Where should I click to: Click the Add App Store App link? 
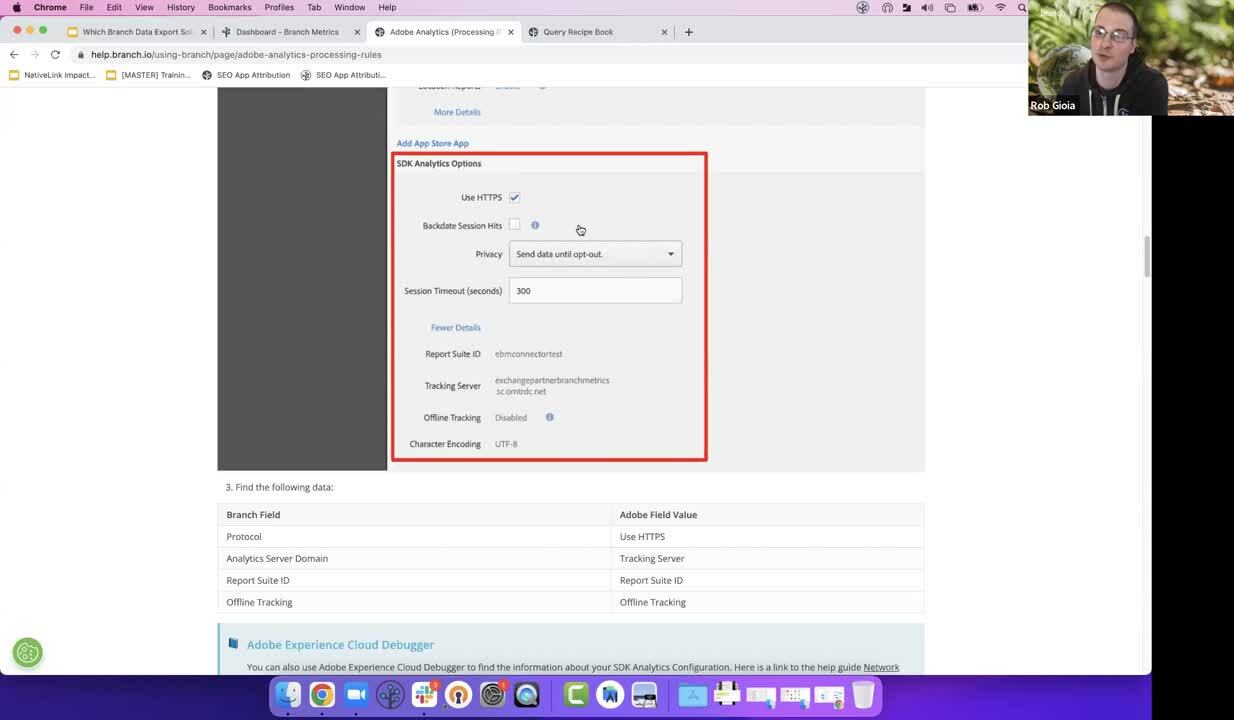pyautogui.click(x=432, y=143)
